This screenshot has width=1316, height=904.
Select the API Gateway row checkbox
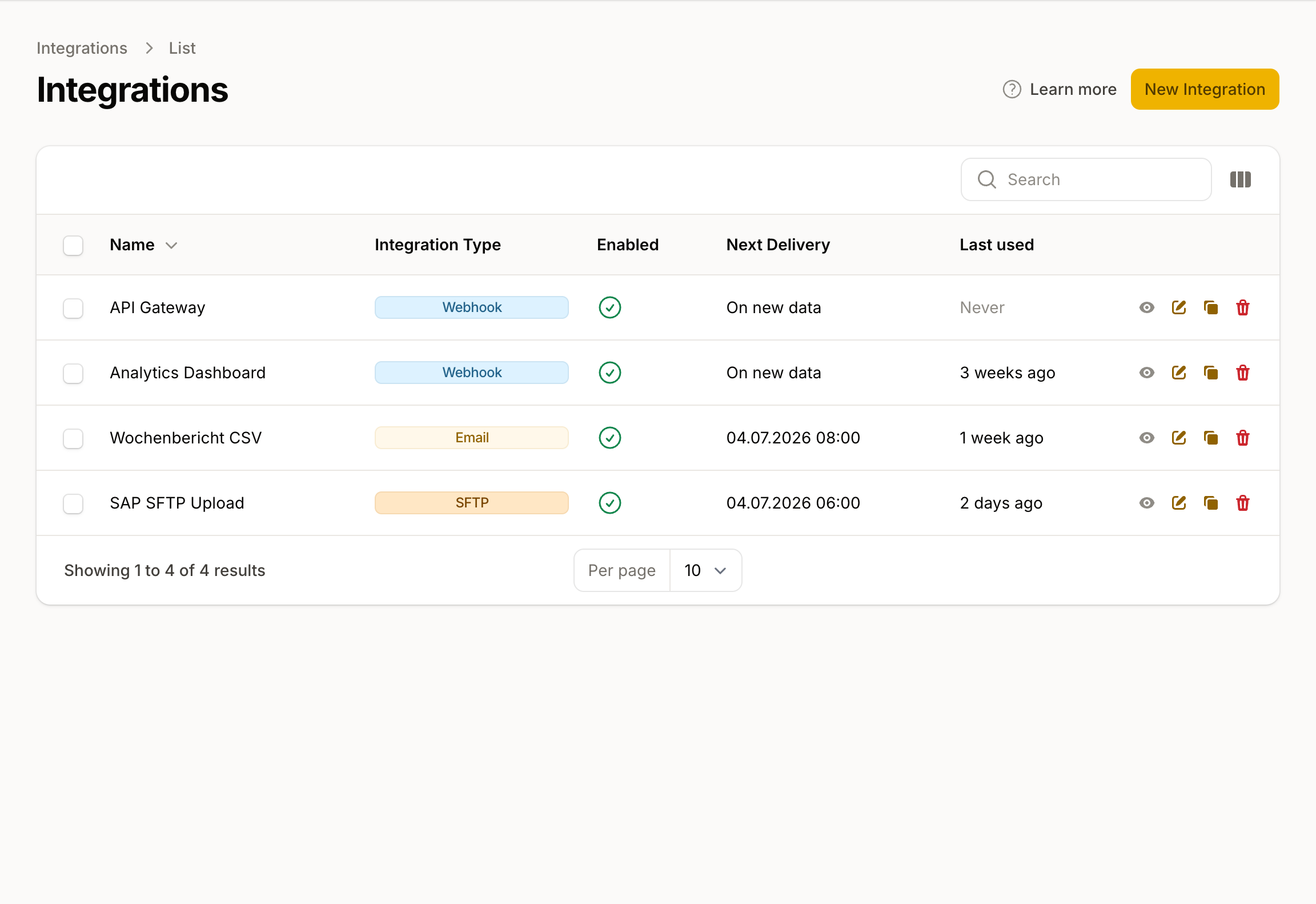click(73, 309)
